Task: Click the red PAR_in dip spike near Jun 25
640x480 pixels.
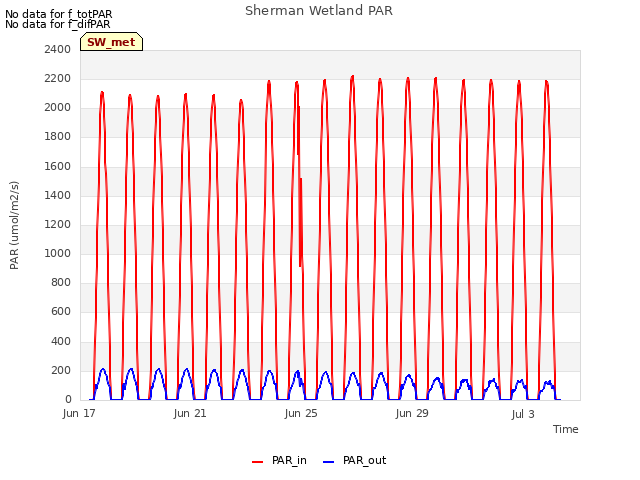Action: (x=300, y=220)
